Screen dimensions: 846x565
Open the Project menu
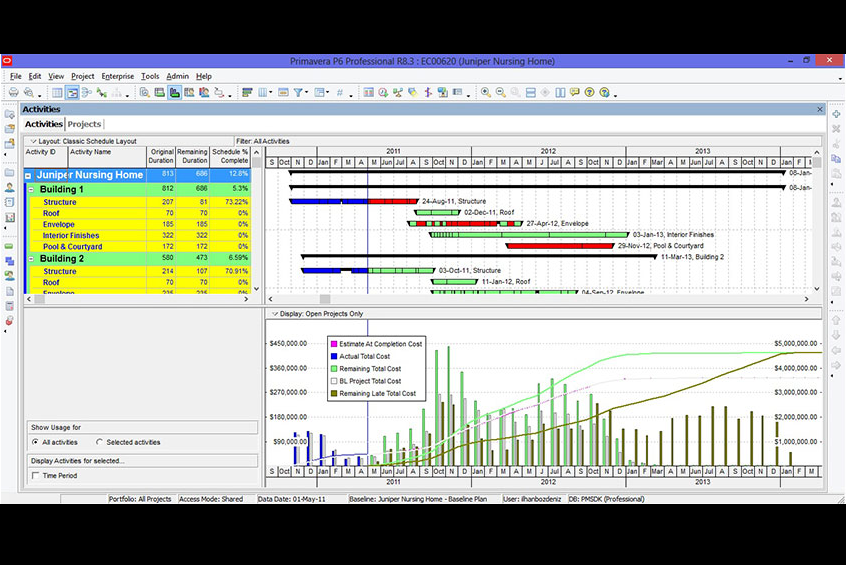83,76
